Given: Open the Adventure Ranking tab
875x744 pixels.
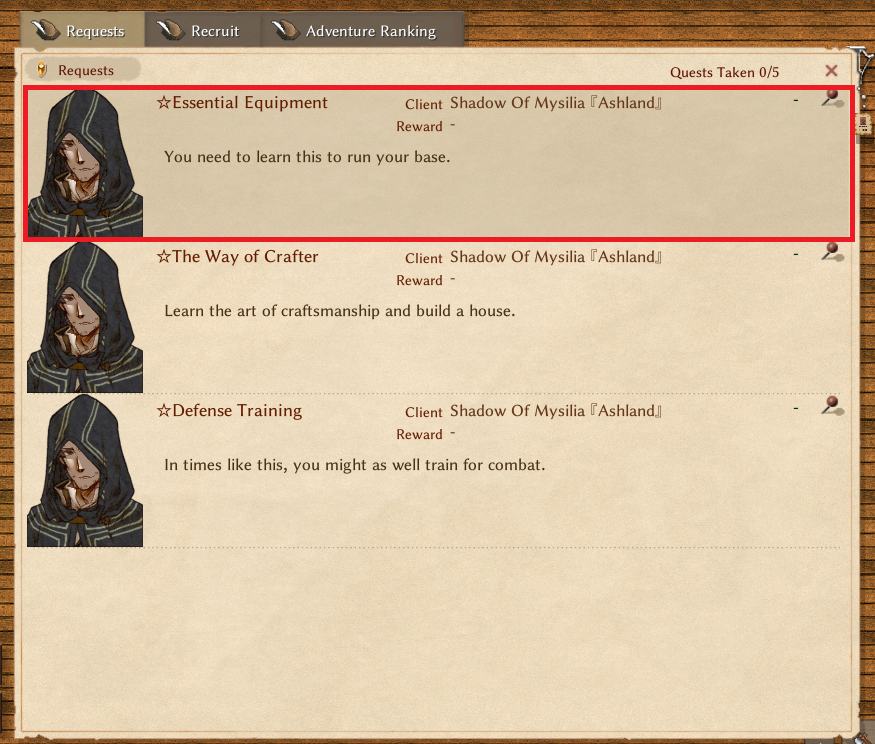Looking at the screenshot, I should (x=362, y=30).
